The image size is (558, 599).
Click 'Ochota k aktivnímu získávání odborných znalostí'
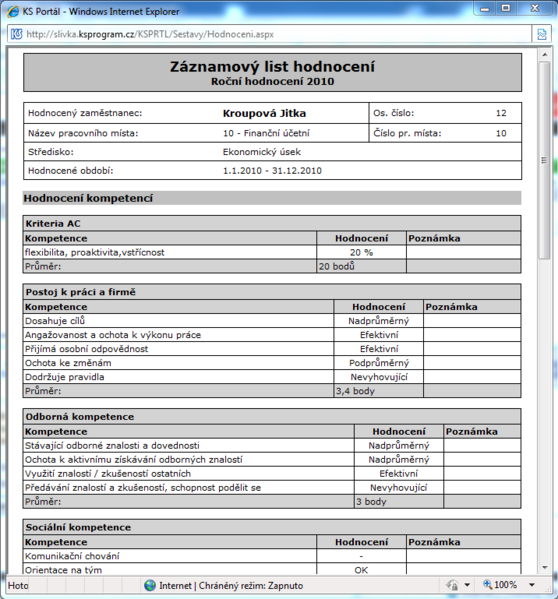click(x=134, y=460)
